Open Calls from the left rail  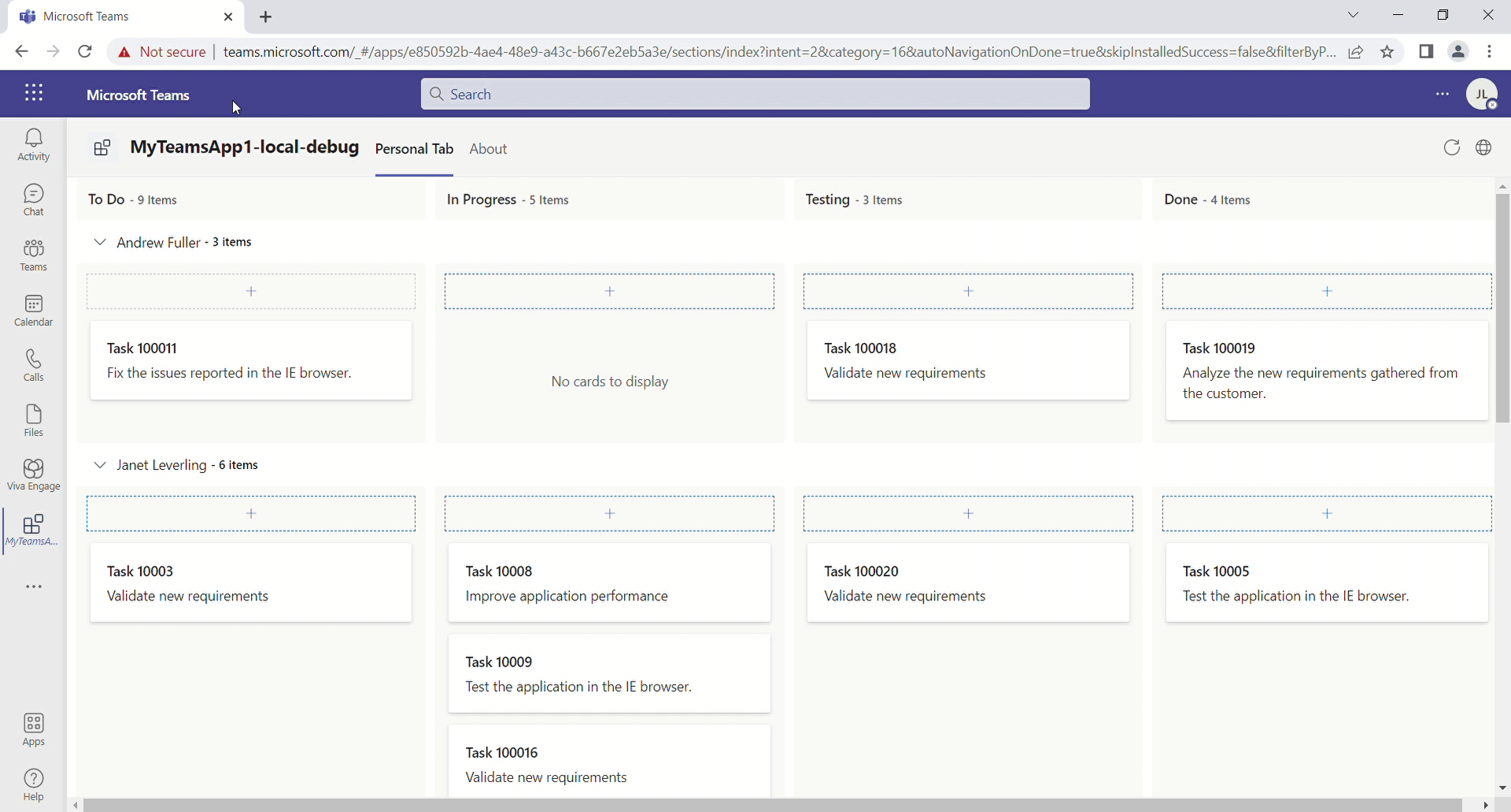tap(33, 365)
